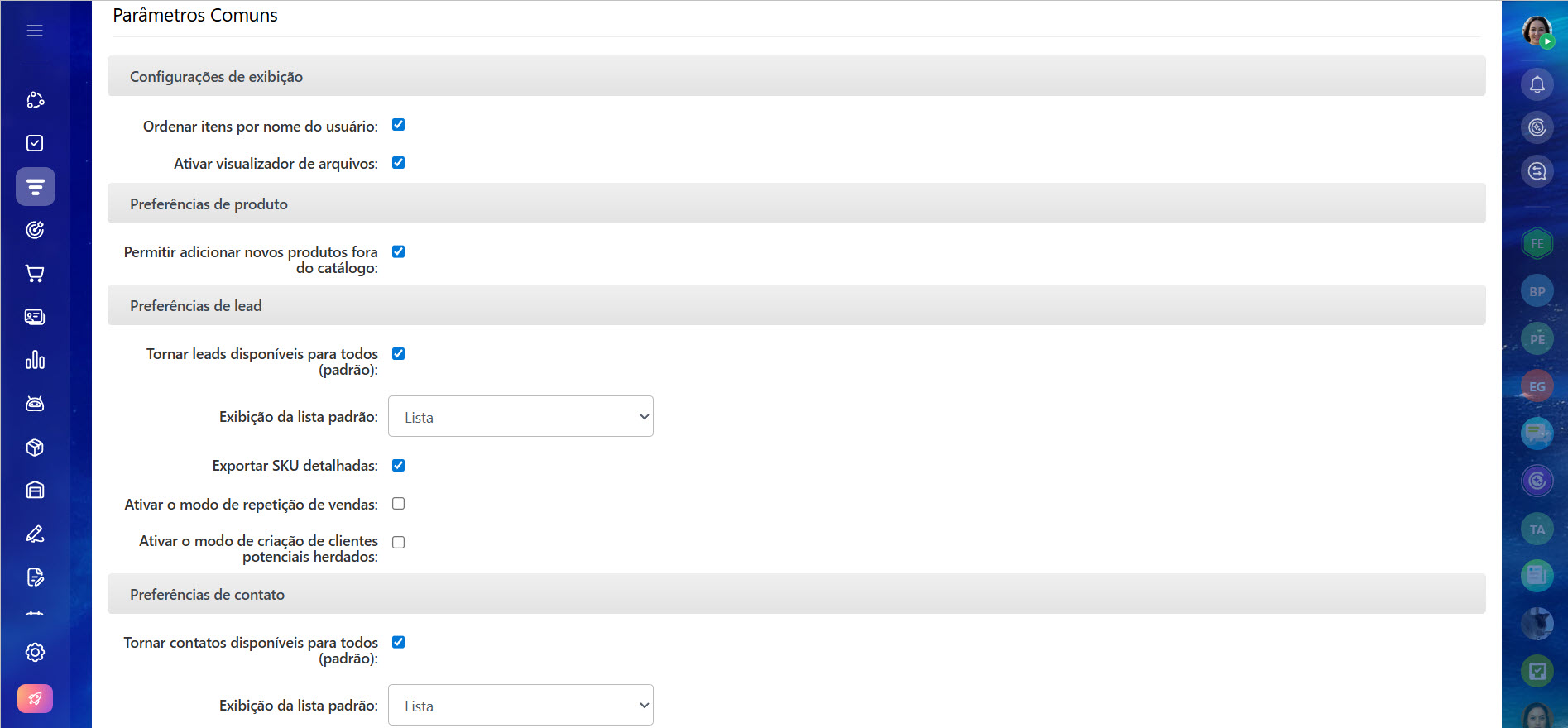Open the hamburger menu in left sidebar
1568x728 pixels.
pos(35,31)
